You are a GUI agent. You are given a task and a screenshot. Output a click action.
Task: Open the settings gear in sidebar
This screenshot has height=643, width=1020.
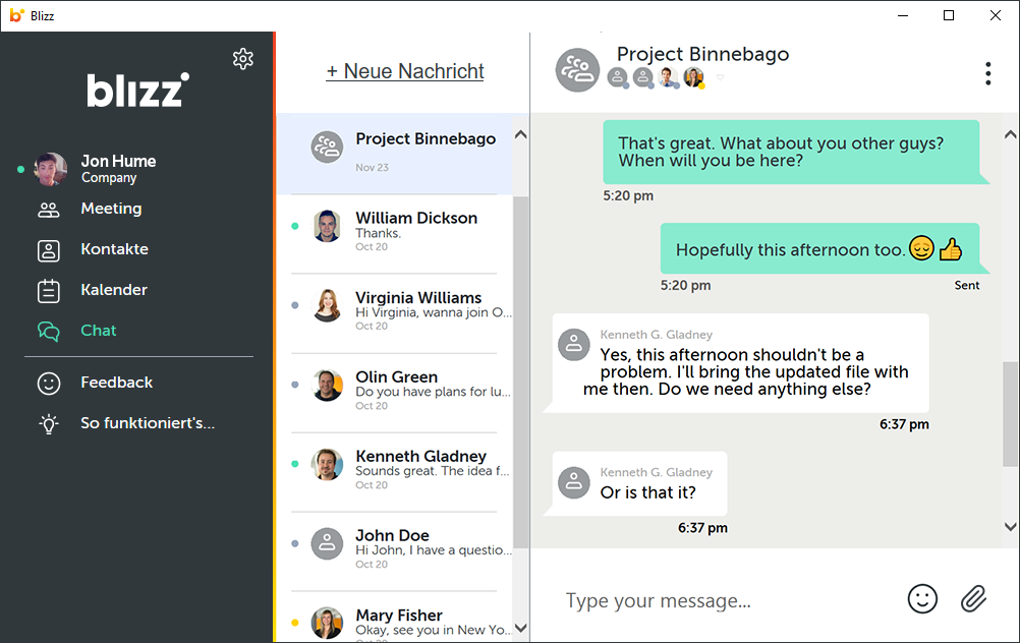click(x=243, y=59)
